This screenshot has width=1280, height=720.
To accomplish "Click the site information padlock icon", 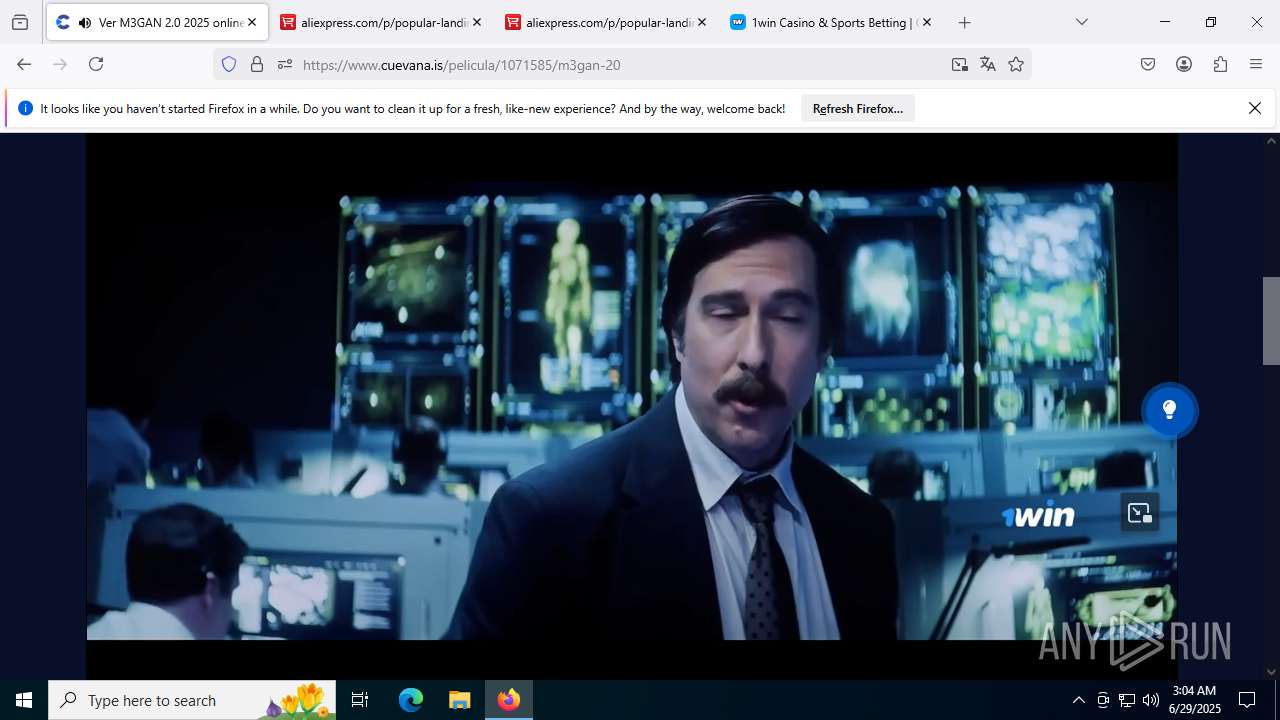I will pos(257,64).
